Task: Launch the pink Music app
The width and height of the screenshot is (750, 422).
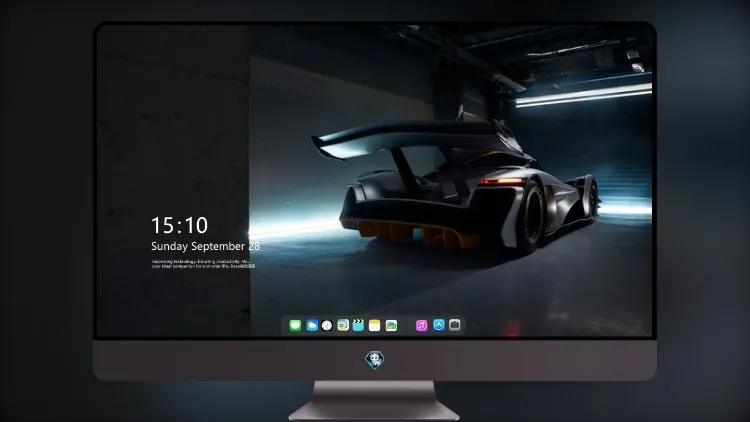Action: (x=421, y=325)
